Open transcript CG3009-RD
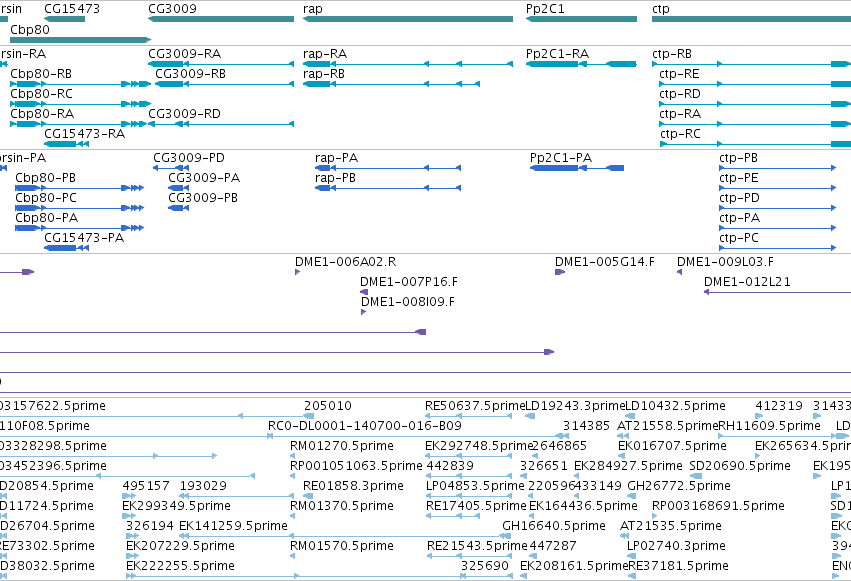Image resolution: width=851 pixels, height=581 pixels. [x=185, y=114]
